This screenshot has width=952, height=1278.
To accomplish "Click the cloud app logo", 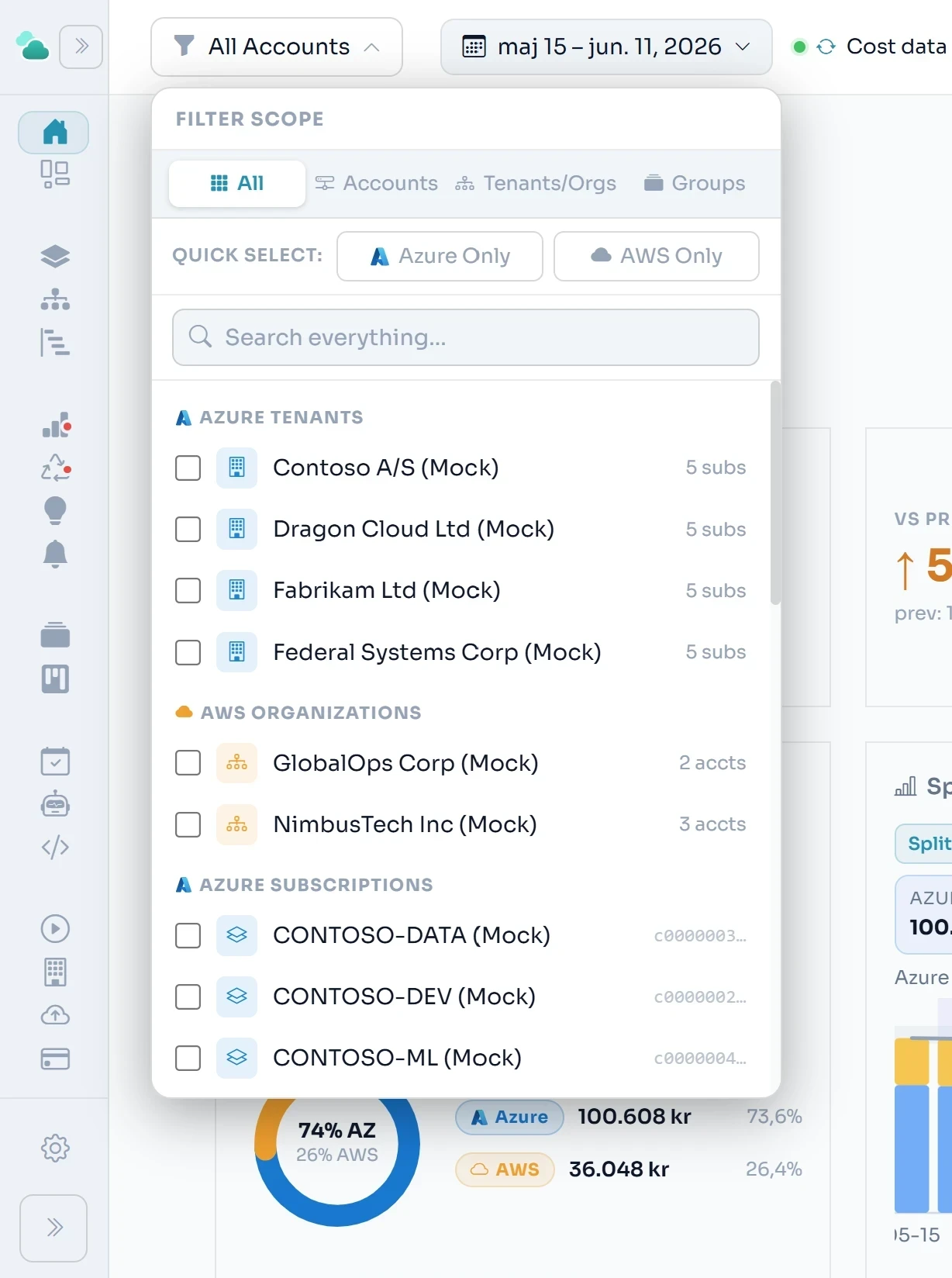I will [33, 46].
